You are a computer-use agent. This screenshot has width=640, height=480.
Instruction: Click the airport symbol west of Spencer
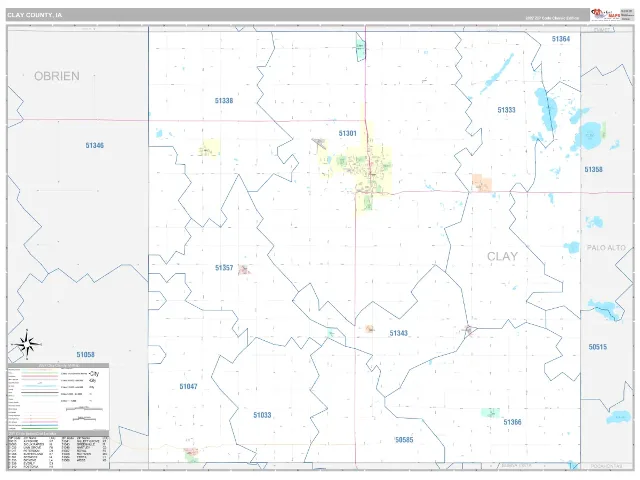pos(319,143)
